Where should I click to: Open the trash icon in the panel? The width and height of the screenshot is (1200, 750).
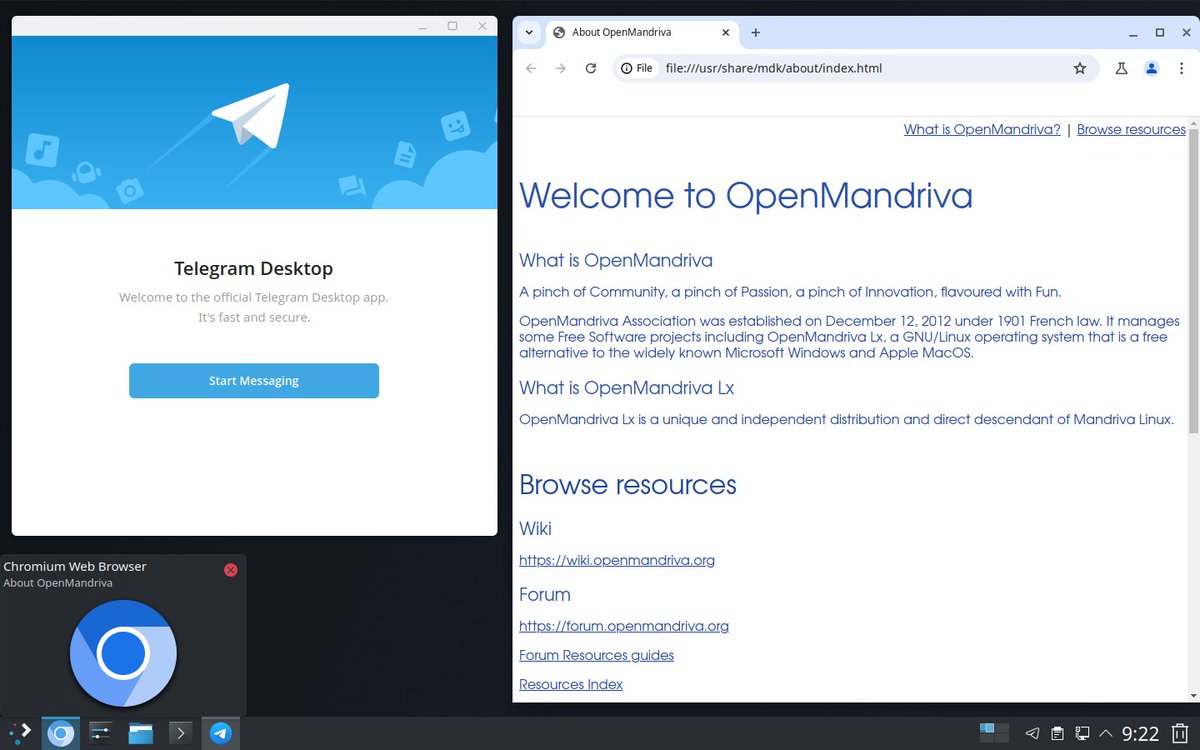(x=1180, y=734)
